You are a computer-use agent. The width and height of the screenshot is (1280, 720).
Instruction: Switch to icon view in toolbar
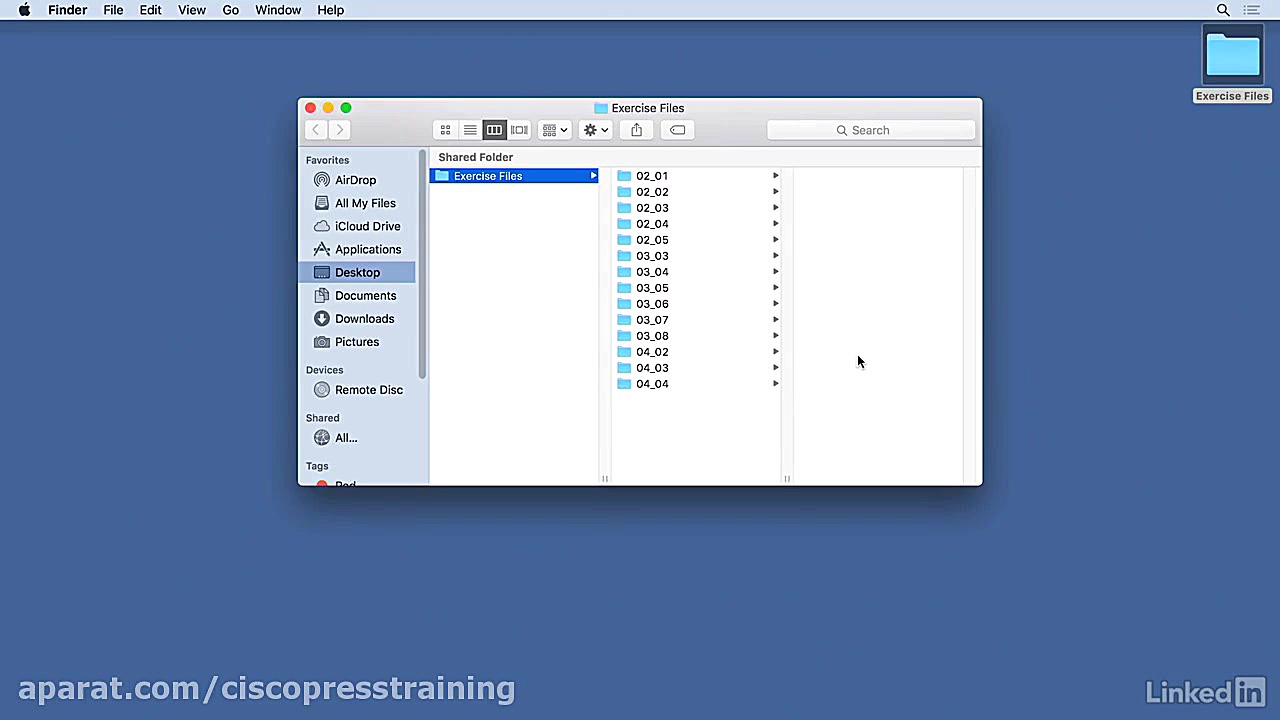[x=445, y=130]
